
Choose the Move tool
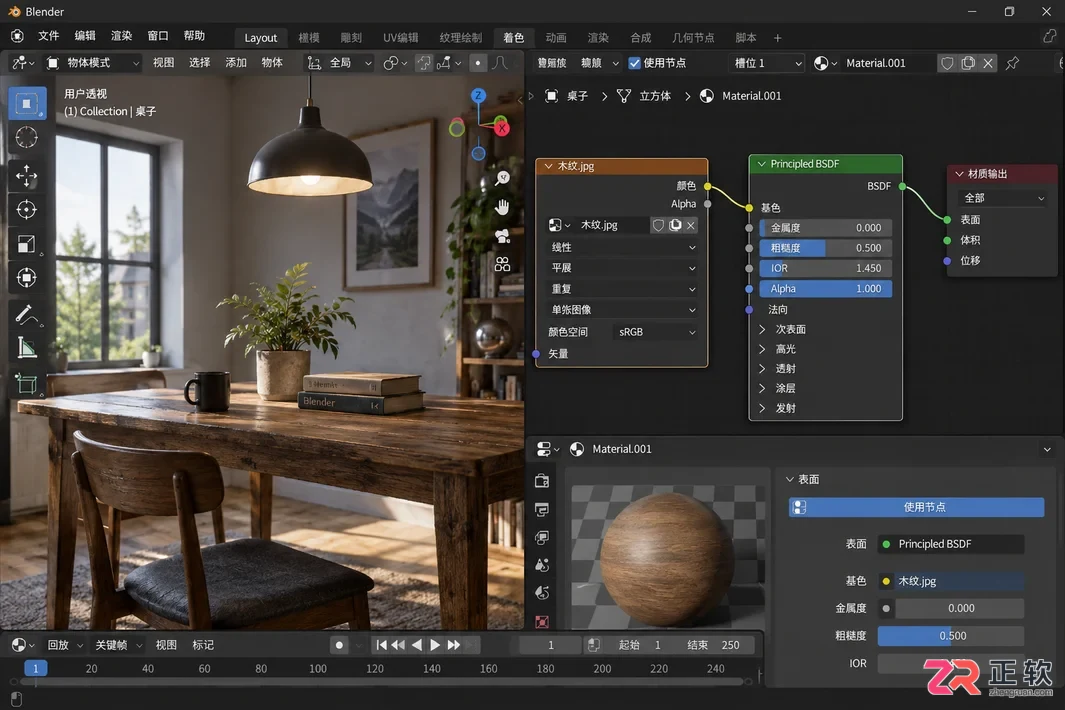[26, 176]
